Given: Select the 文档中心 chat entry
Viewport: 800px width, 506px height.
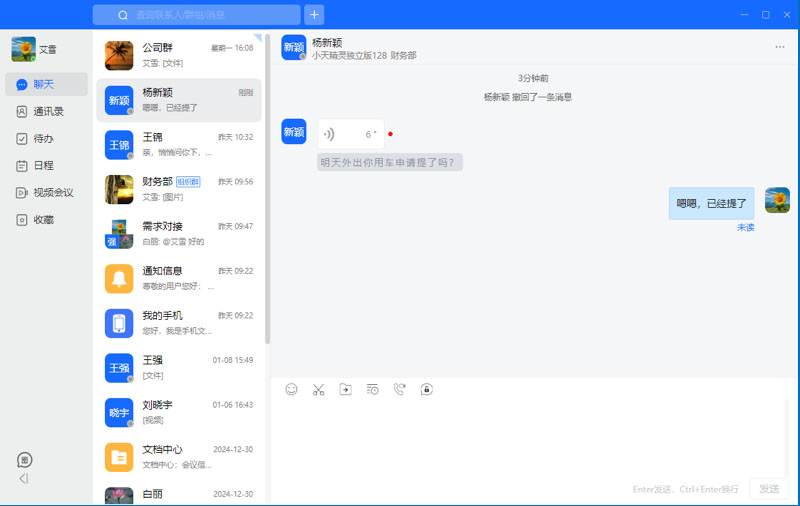Looking at the screenshot, I should coord(180,457).
